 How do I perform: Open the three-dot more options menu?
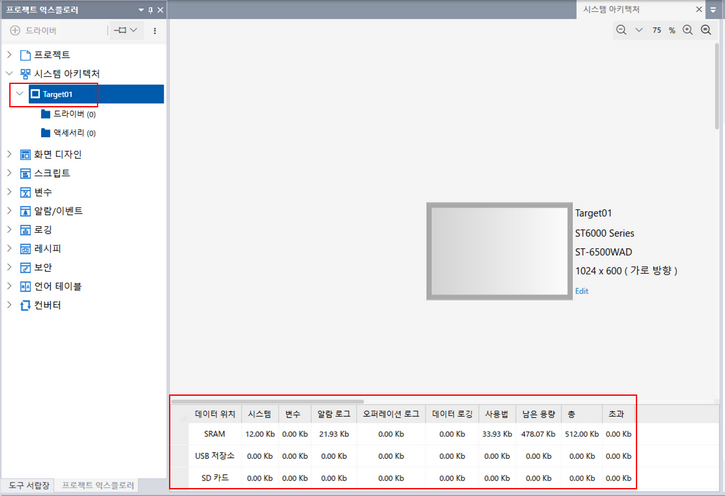pos(154,31)
